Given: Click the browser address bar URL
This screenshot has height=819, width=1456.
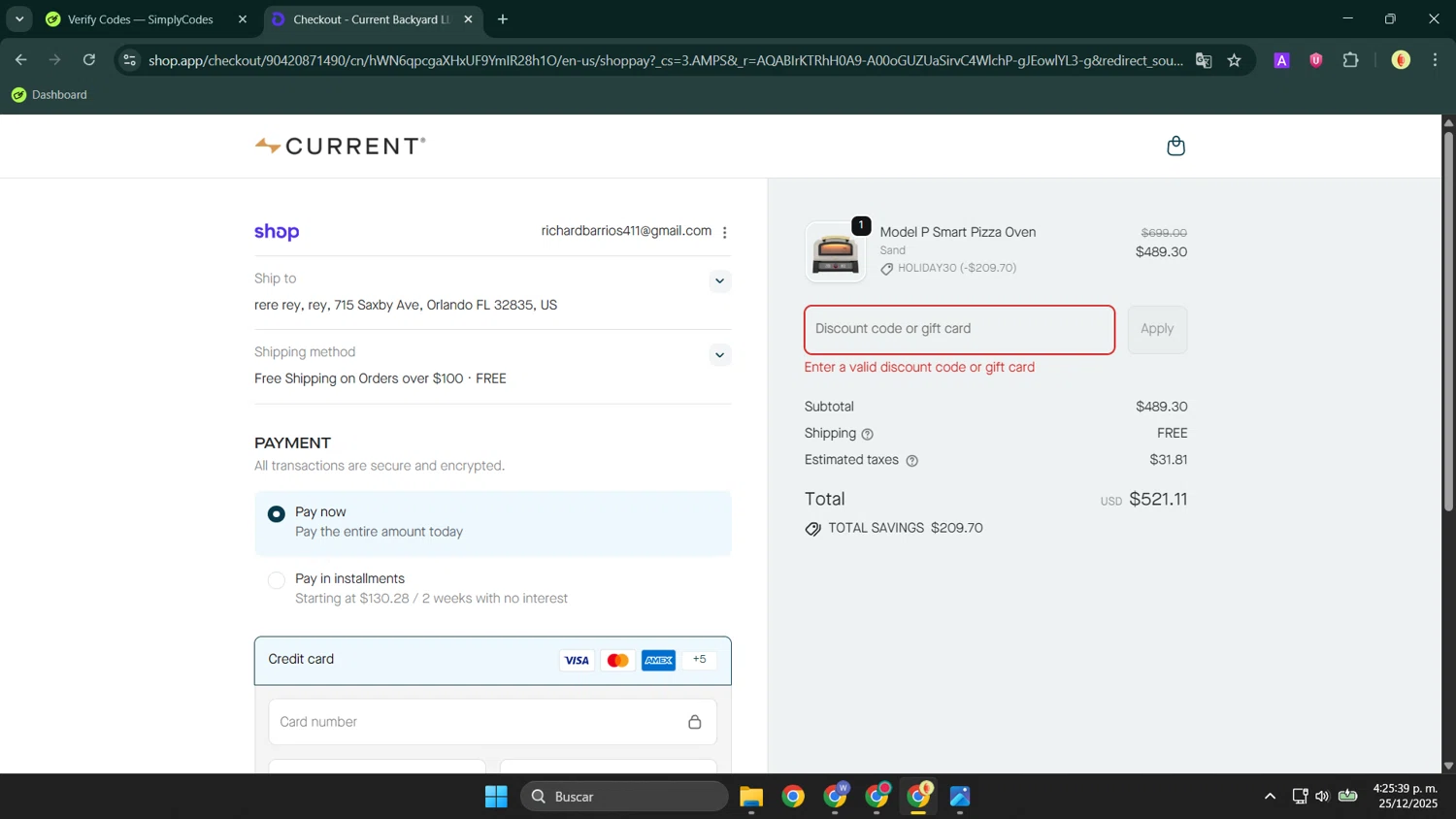Looking at the screenshot, I should coord(665,60).
